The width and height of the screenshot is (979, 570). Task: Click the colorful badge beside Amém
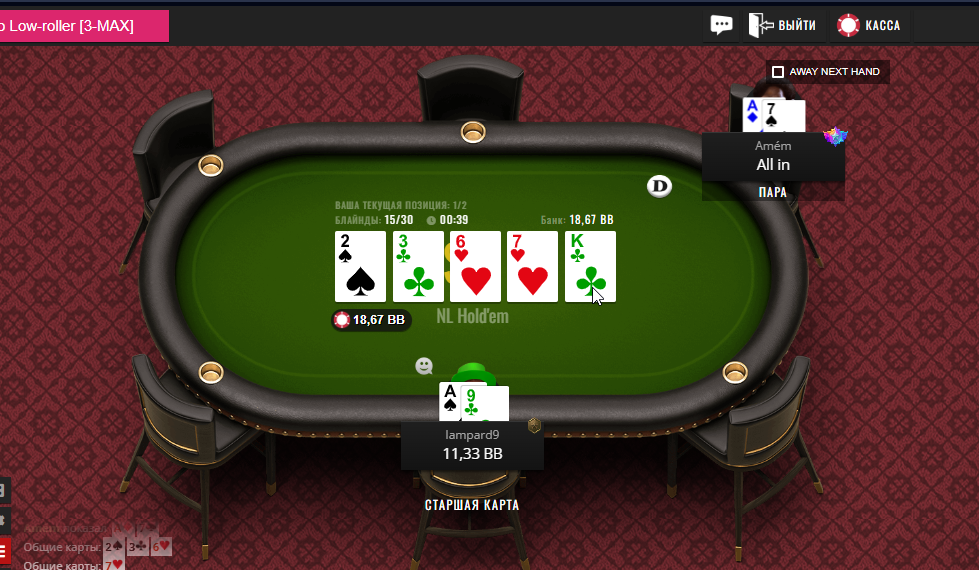(x=835, y=135)
